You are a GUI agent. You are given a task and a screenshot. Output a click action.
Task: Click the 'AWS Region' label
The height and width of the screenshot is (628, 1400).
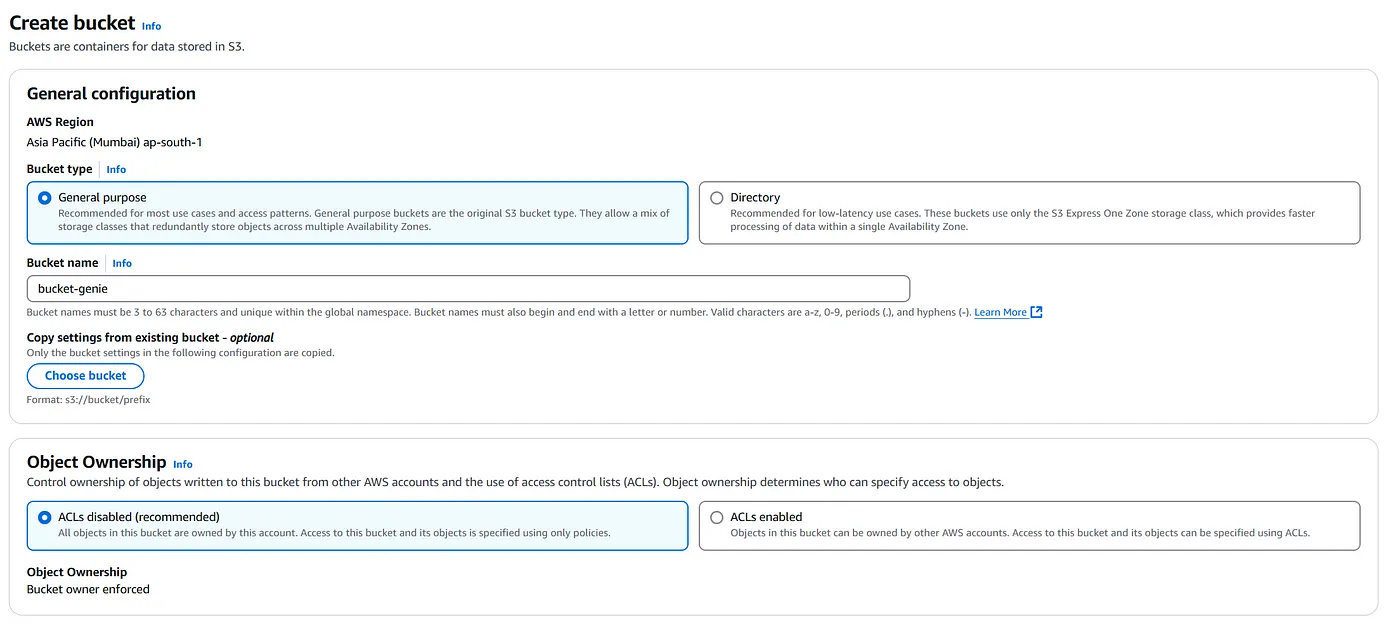(60, 122)
